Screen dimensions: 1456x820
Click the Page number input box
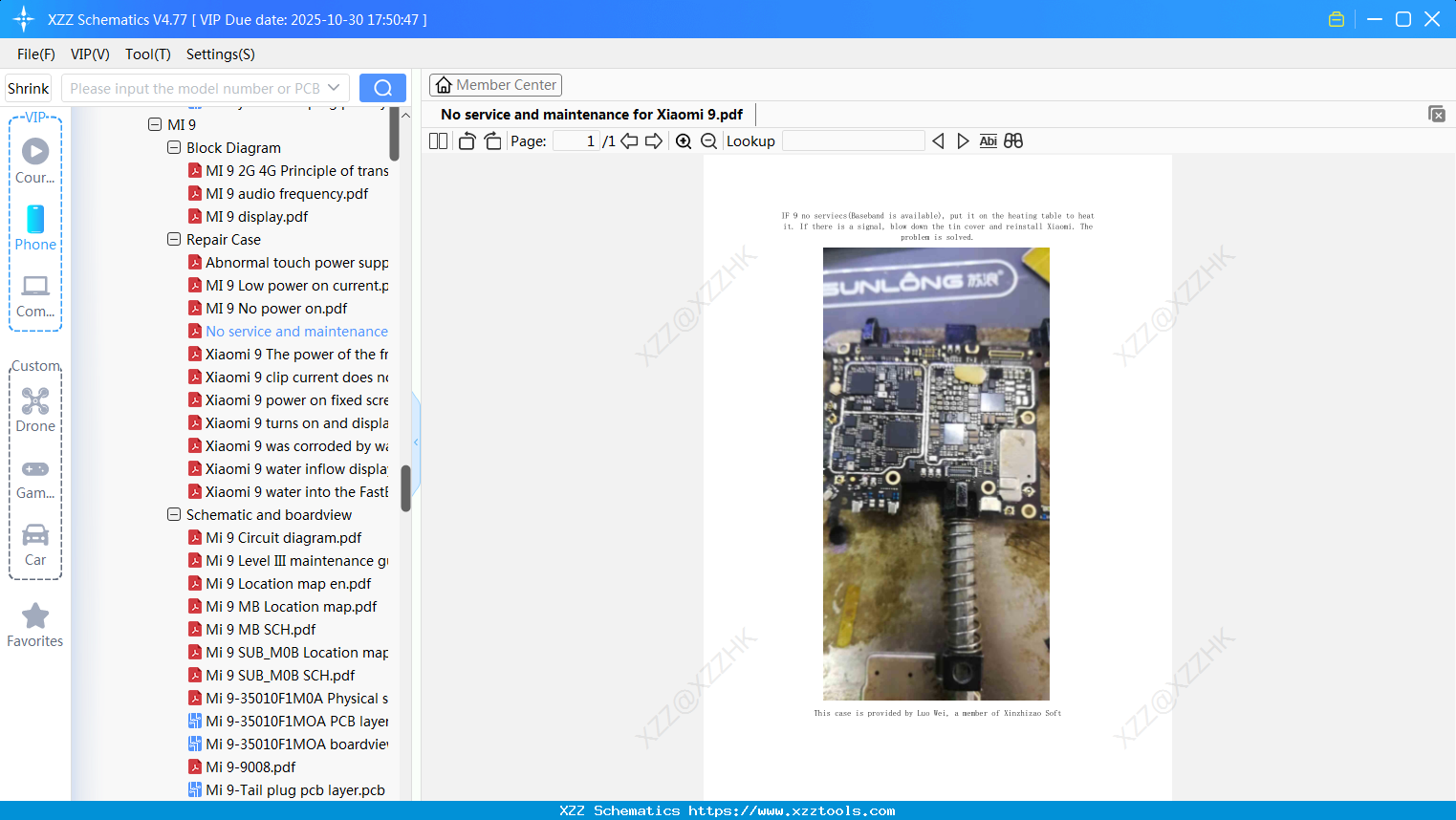click(576, 141)
